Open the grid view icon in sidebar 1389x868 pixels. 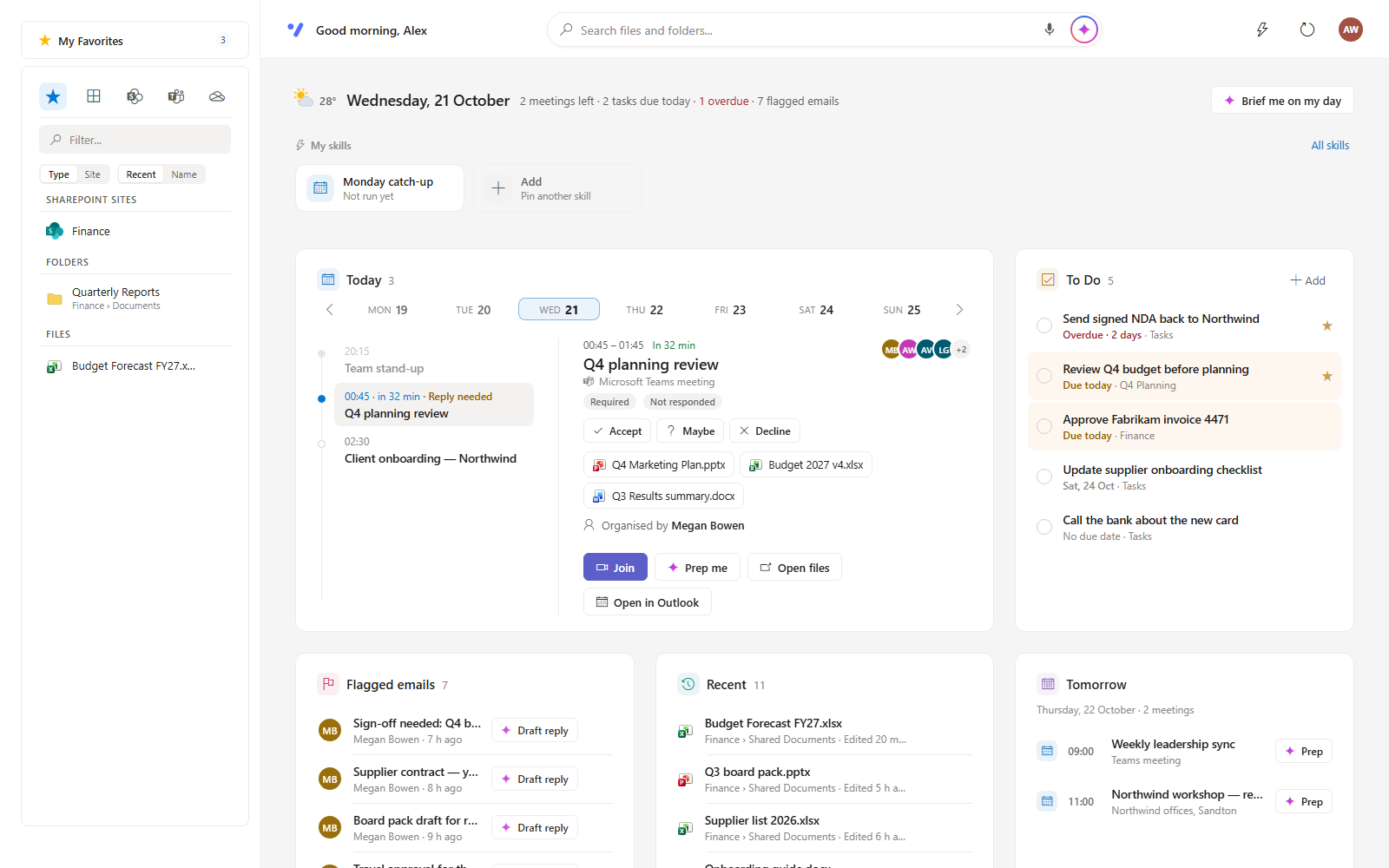point(94,96)
